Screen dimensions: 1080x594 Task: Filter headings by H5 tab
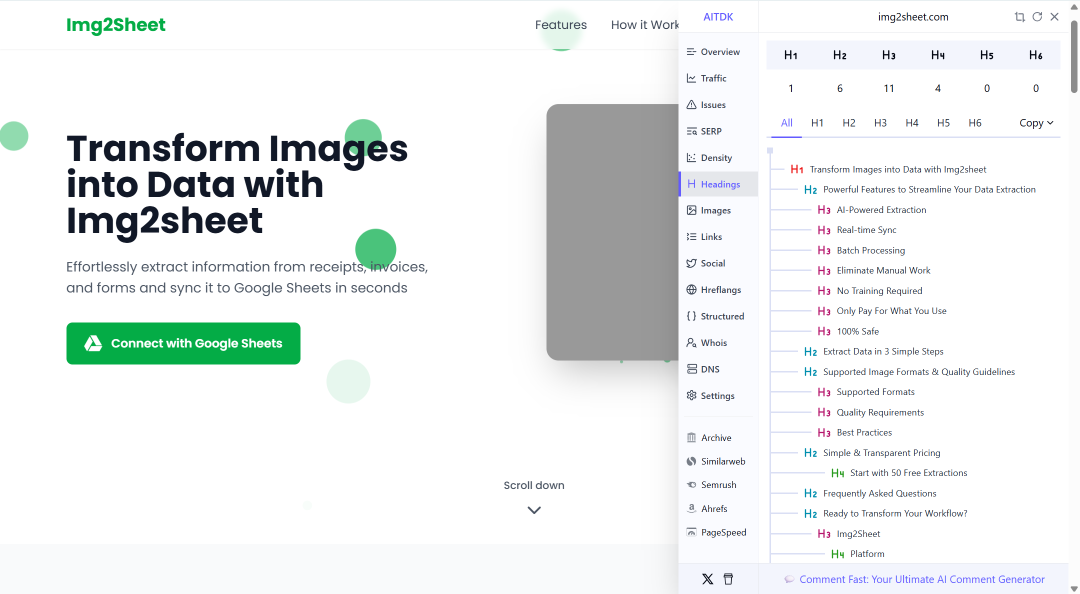click(944, 123)
